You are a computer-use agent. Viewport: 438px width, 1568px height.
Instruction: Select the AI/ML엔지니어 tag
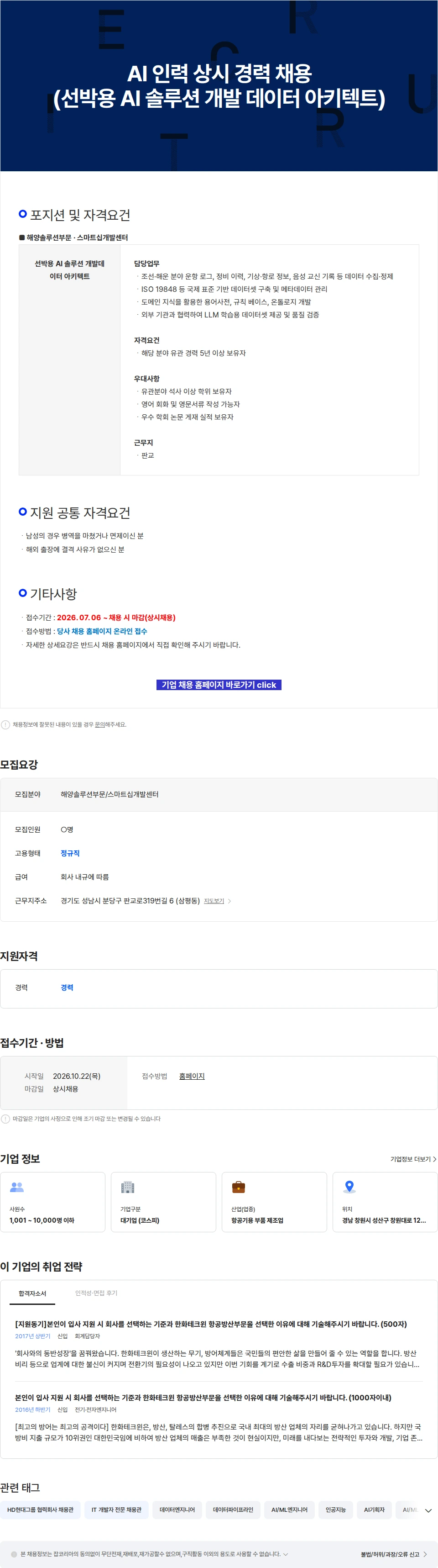pyautogui.click(x=290, y=1510)
